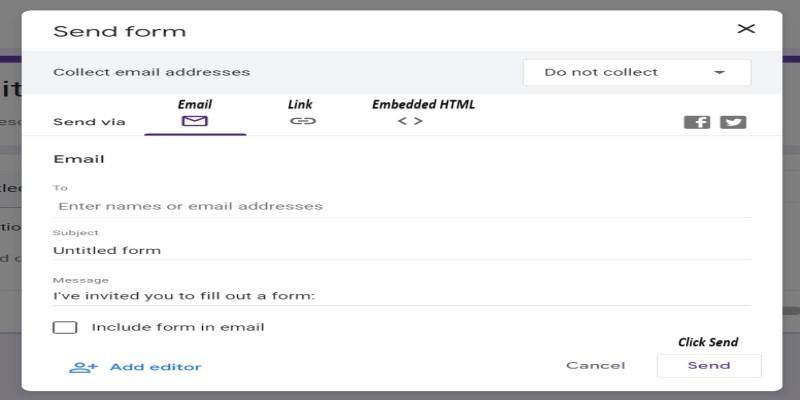Click the collect emails dropdown arrow
This screenshot has width=800, height=400.
[x=719, y=72]
